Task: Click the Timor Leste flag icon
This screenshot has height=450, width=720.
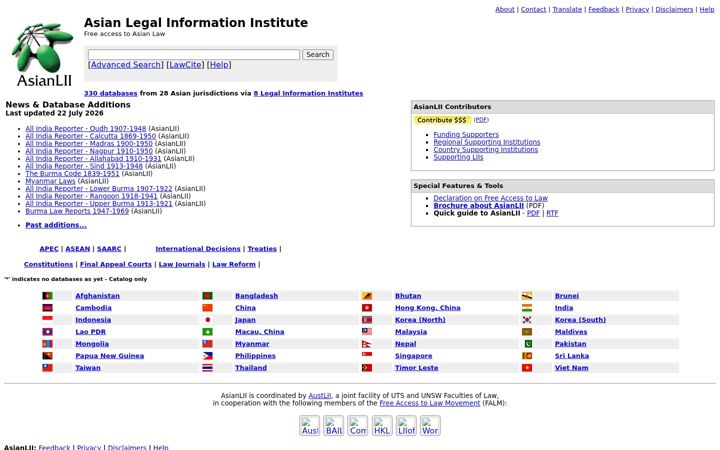Action: coord(367,367)
